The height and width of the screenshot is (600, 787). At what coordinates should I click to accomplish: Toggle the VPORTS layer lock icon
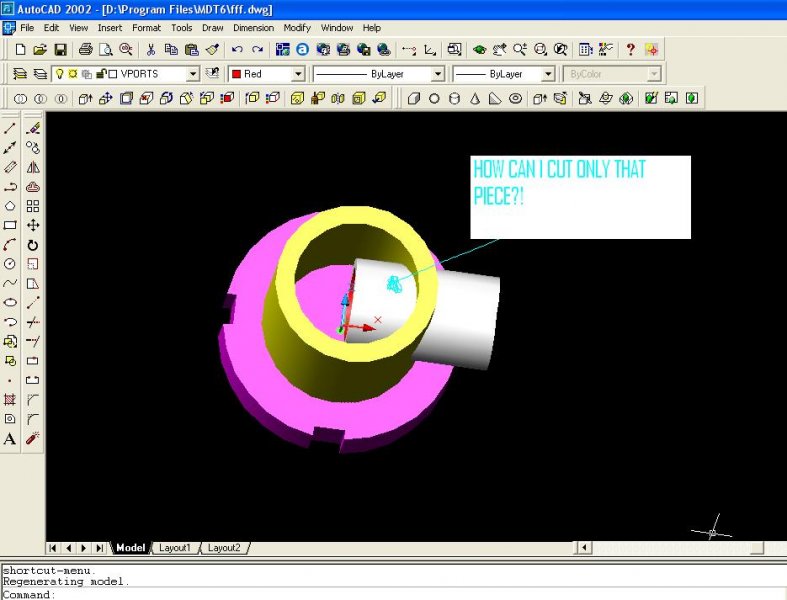(x=100, y=74)
